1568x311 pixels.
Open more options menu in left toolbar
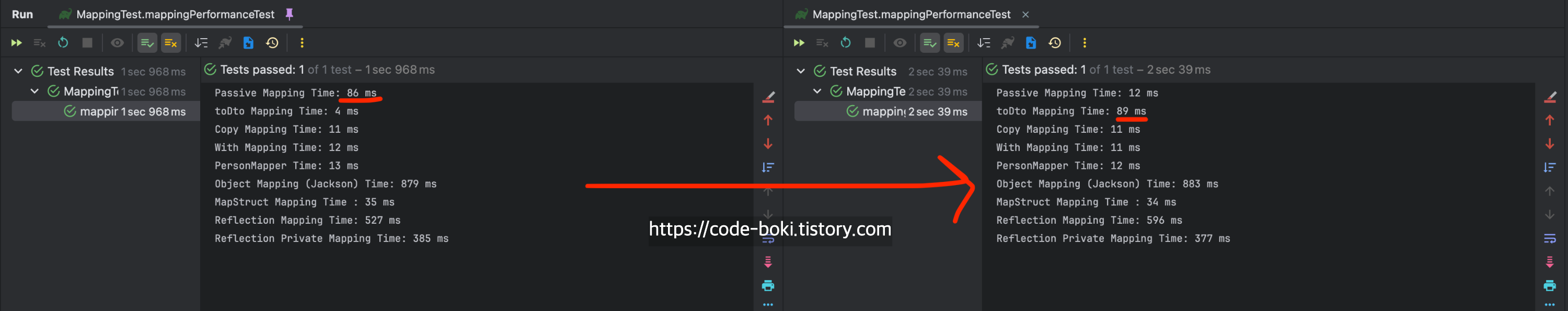[302, 43]
